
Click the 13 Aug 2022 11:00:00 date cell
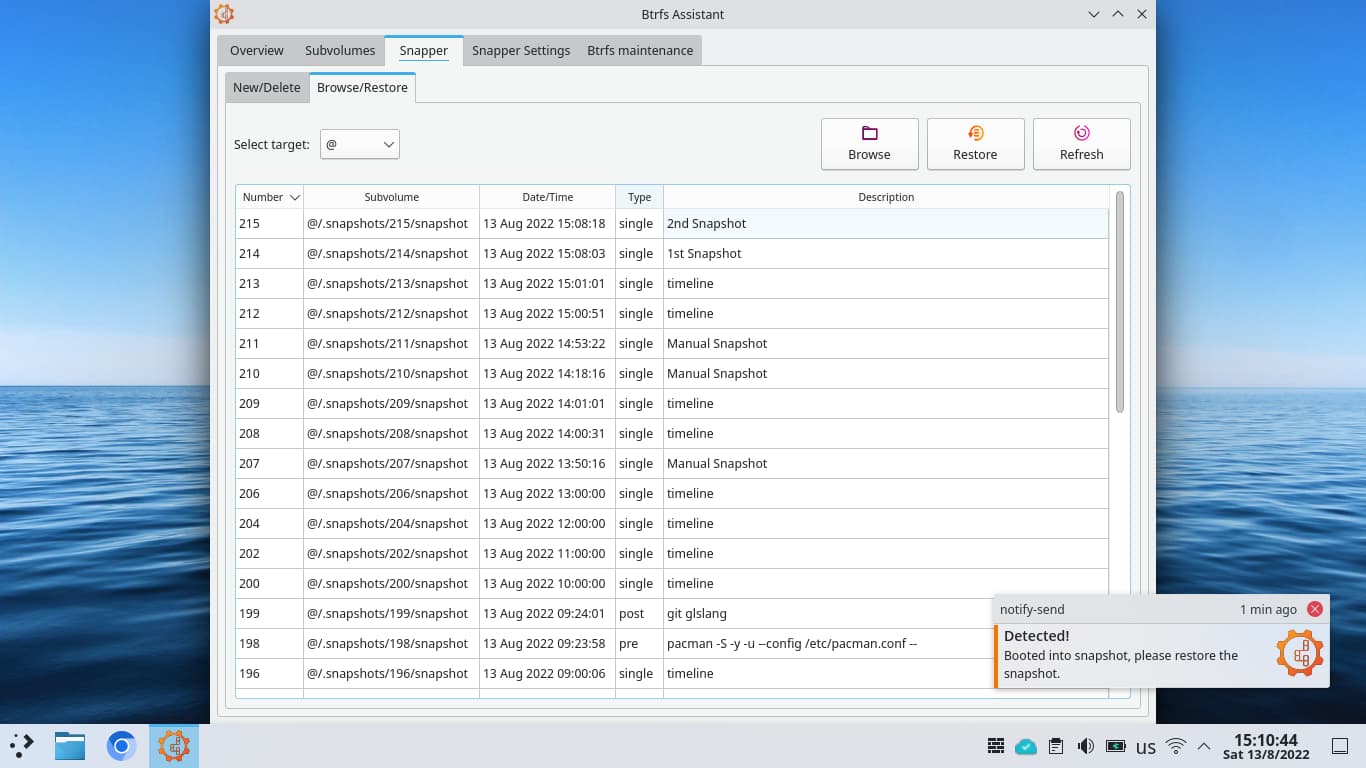click(547, 553)
